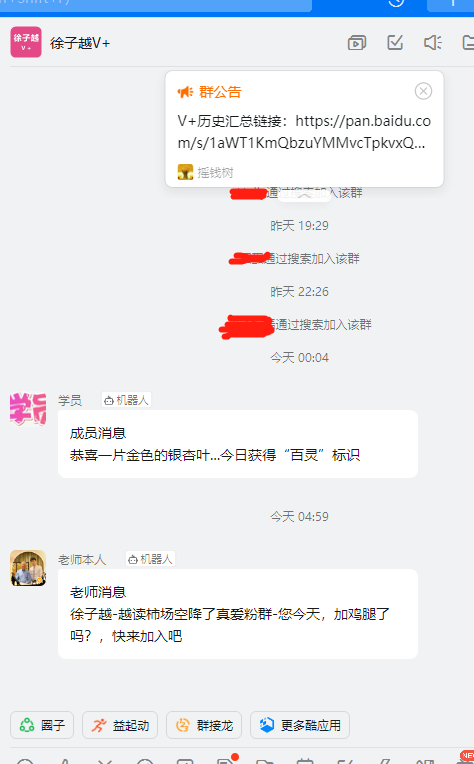Click the blue 更多酷应用 cube icon
Image resolution: width=474 pixels, height=764 pixels.
(x=266, y=725)
